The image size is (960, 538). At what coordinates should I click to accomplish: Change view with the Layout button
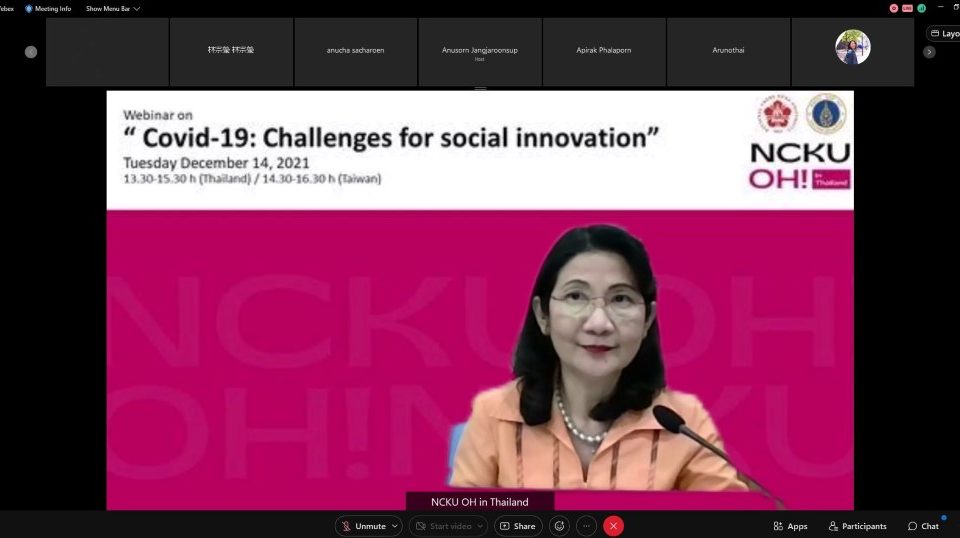(944, 34)
